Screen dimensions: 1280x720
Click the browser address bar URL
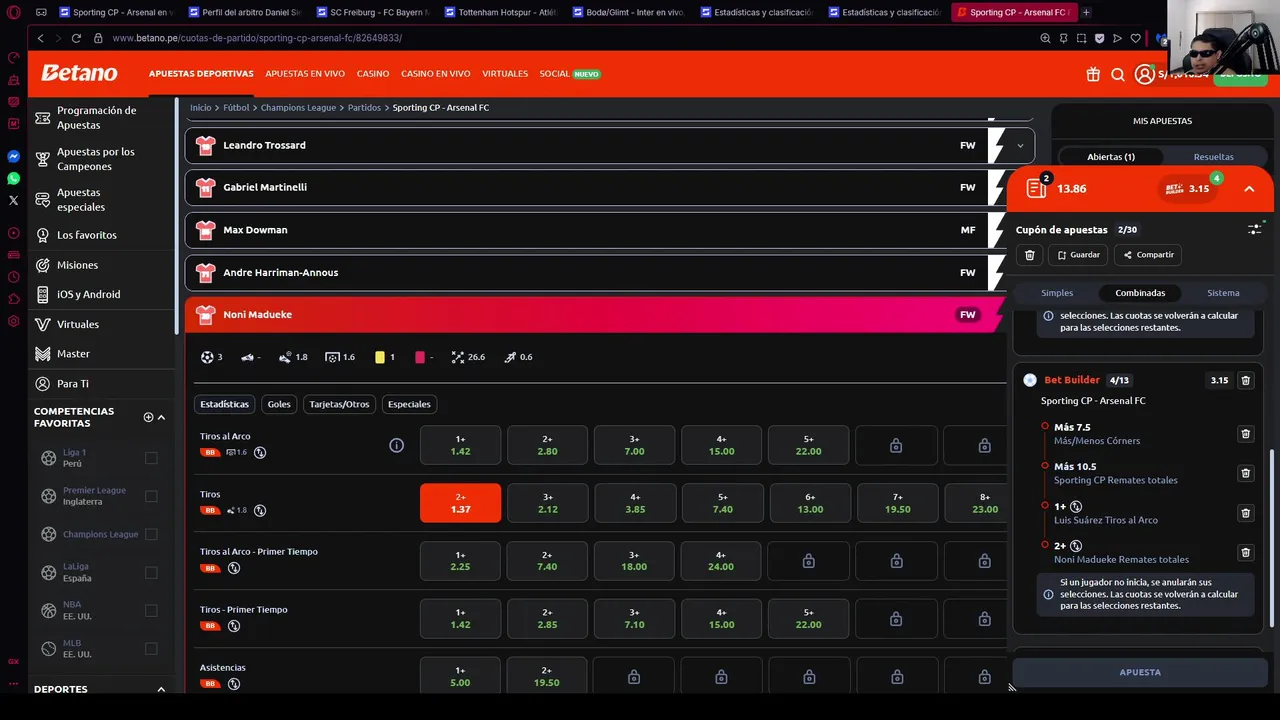(257, 38)
